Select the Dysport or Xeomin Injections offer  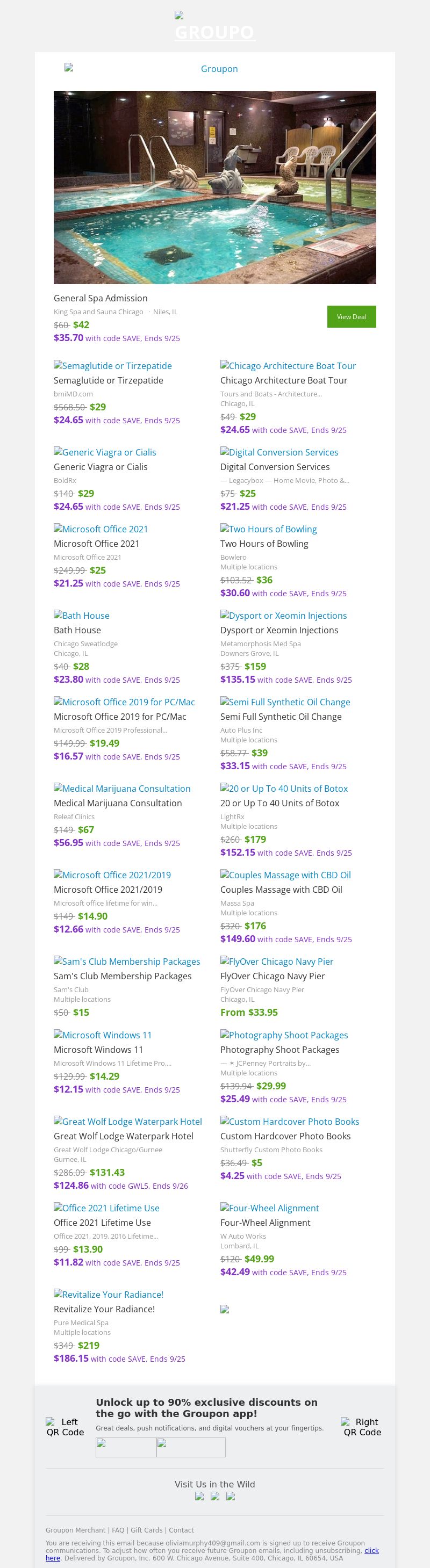tap(283, 616)
